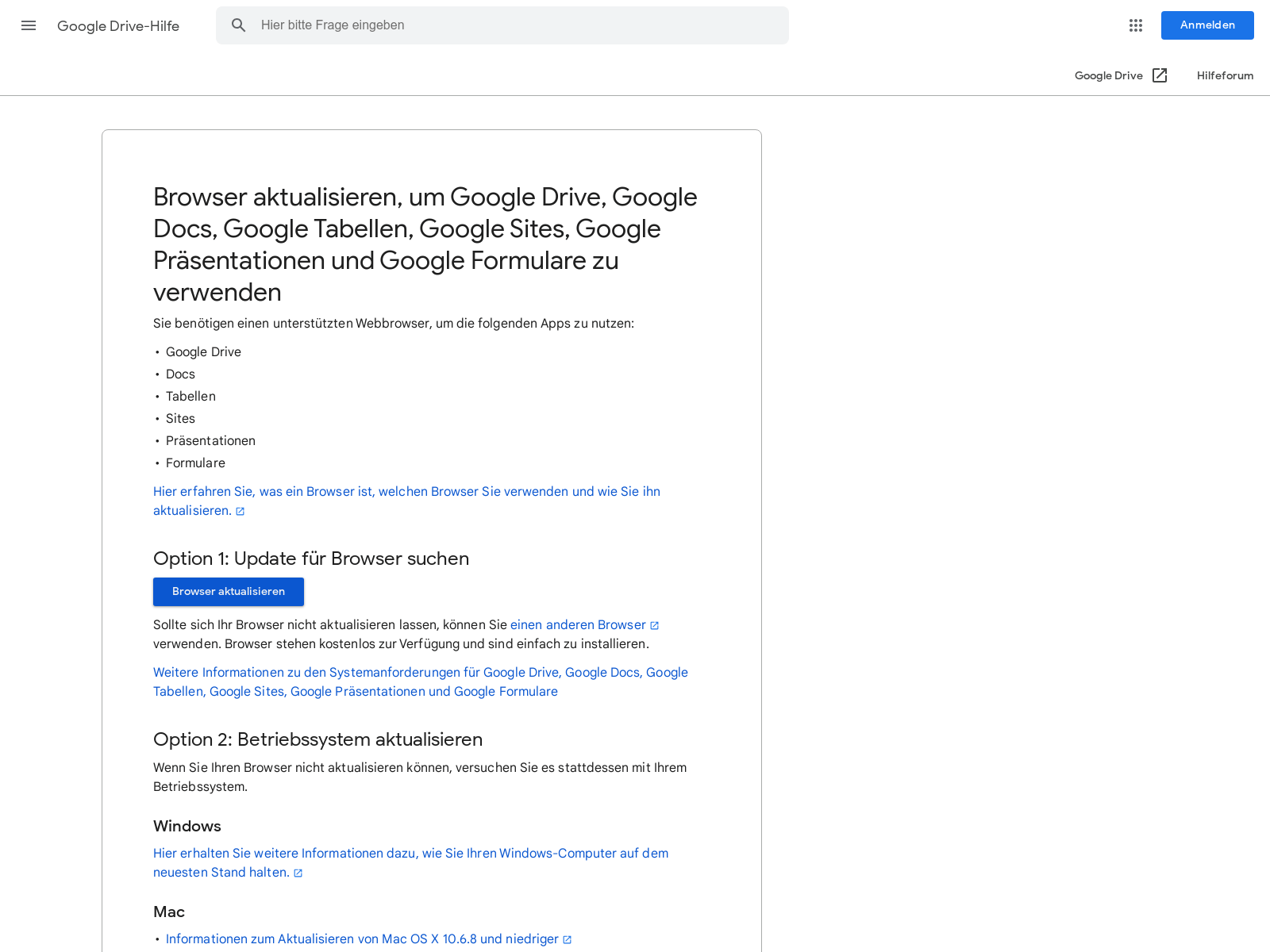Click the 'Docs' bullet item
The width and height of the screenshot is (1270, 952).
point(180,374)
